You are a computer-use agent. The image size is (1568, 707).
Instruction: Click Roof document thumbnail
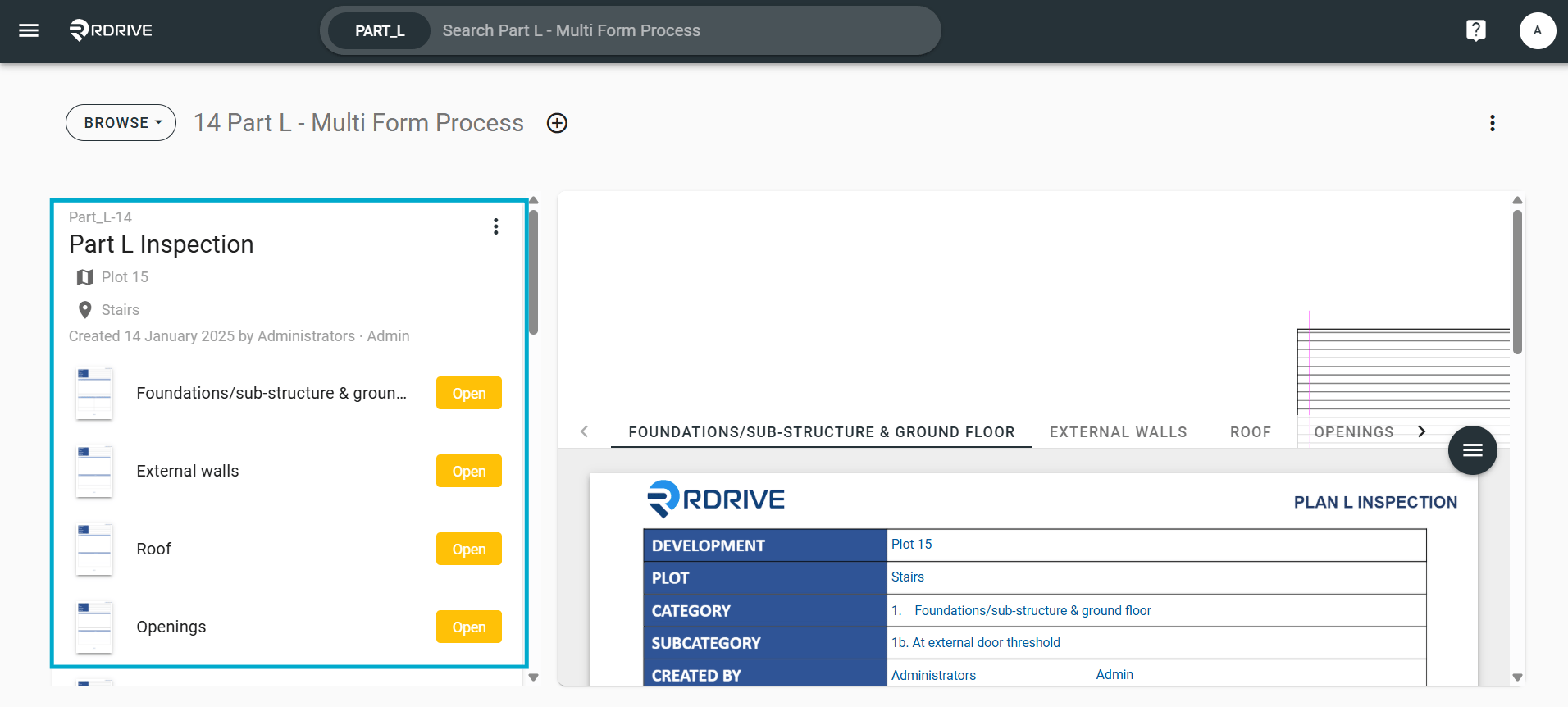pos(94,550)
